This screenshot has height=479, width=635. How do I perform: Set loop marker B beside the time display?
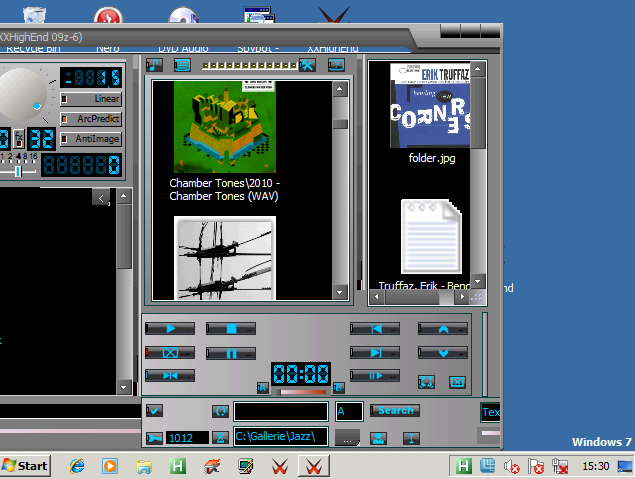339,388
